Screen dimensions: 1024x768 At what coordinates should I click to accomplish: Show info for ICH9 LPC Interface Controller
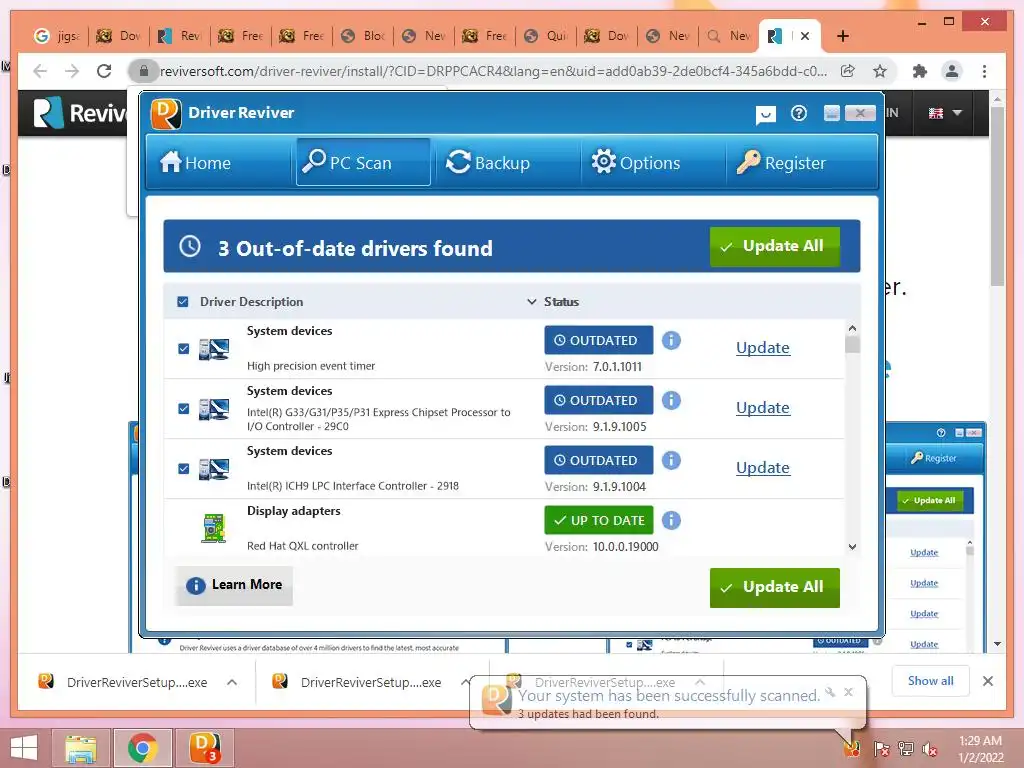671,460
